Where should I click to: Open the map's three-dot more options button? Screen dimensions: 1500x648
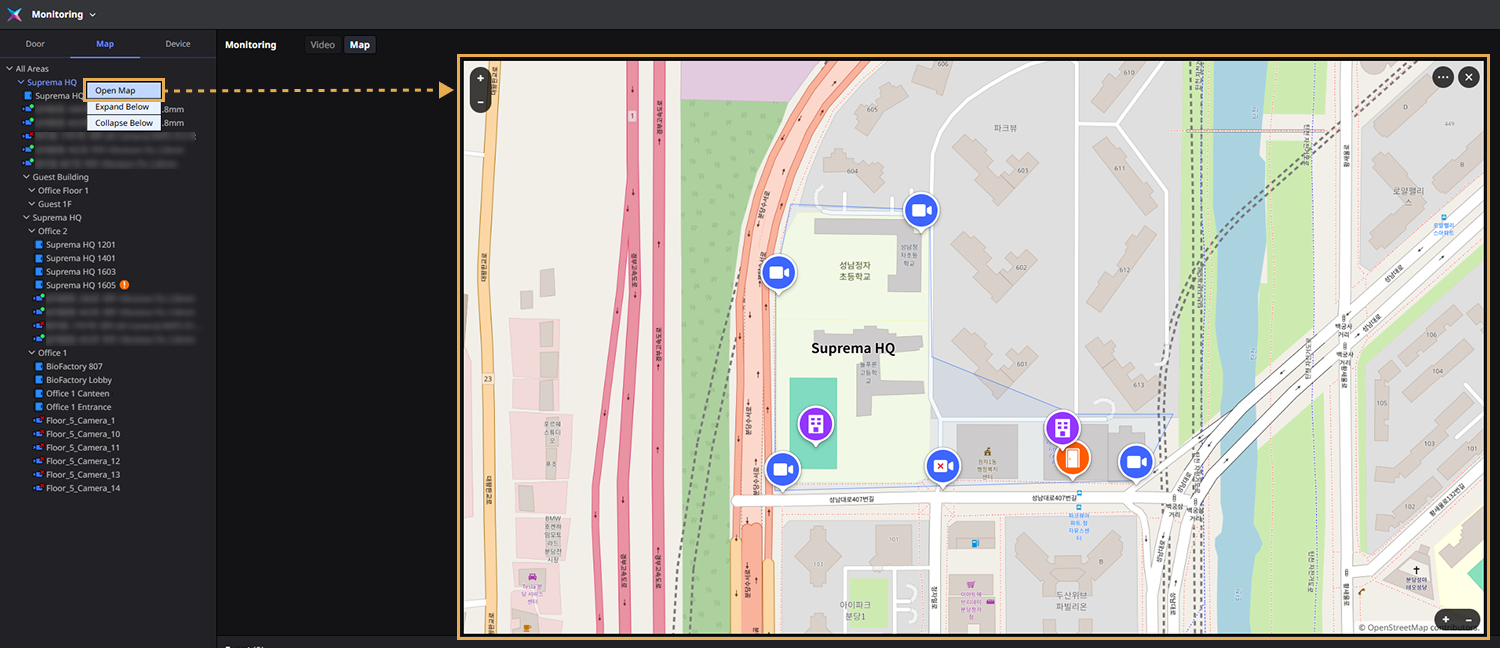point(1442,77)
